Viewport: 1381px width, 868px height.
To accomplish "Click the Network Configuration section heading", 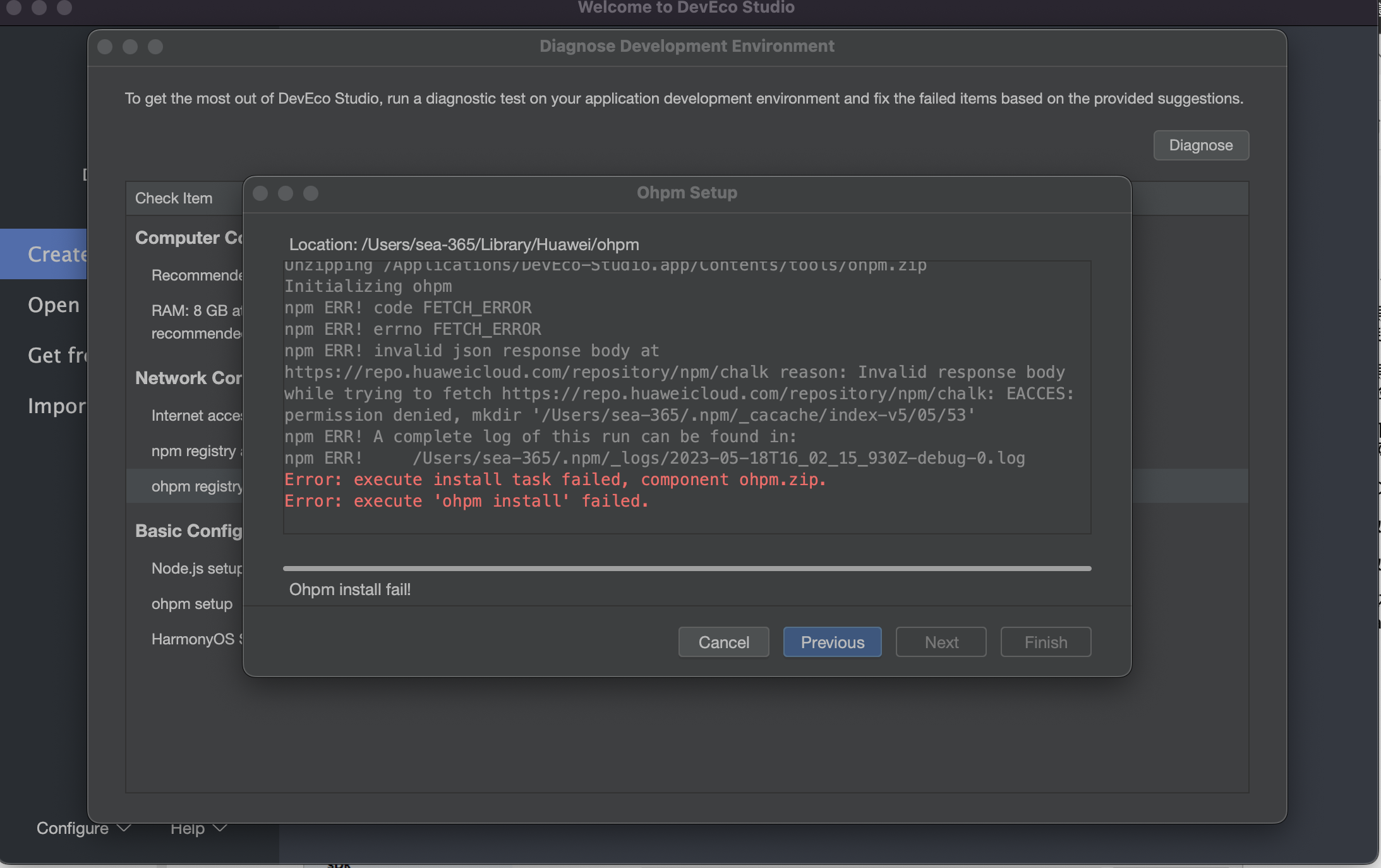I will point(189,378).
